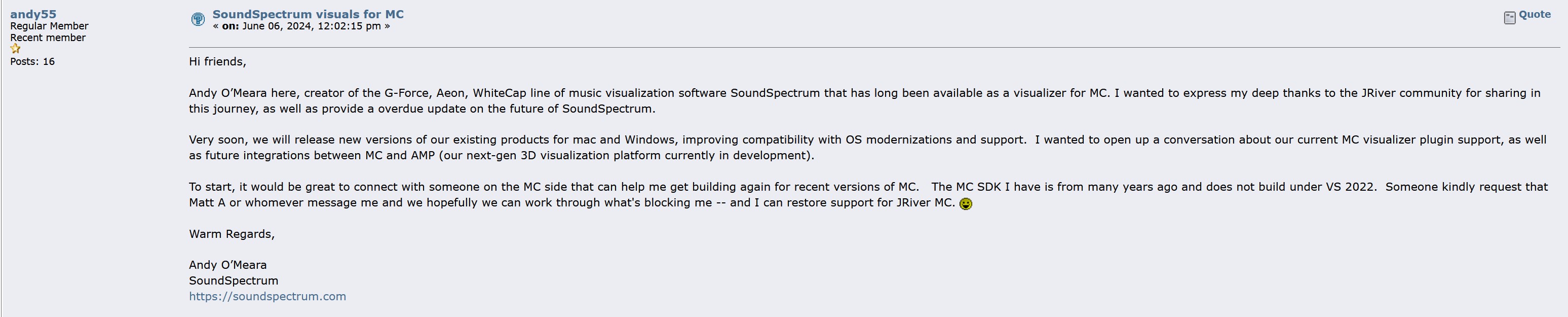Click the post message icon beside the title

click(198, 19)
